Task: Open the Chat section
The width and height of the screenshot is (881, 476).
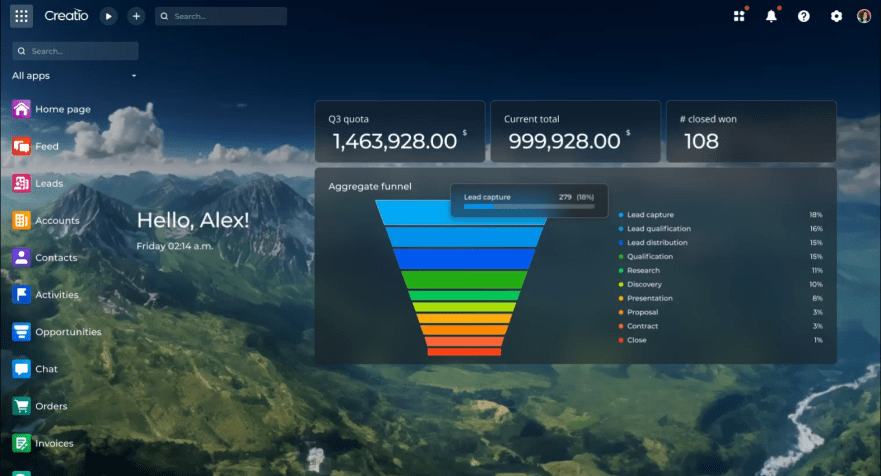Action: click(x=46, y=369)
